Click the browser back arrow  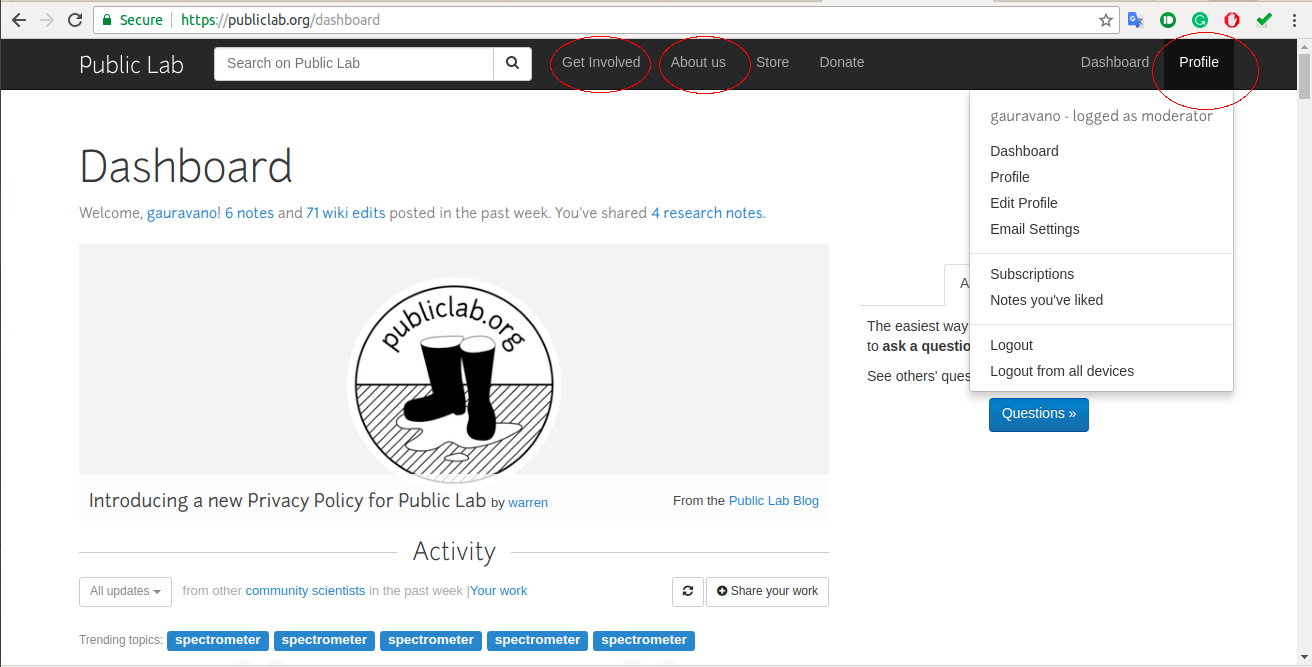[19, 20]
